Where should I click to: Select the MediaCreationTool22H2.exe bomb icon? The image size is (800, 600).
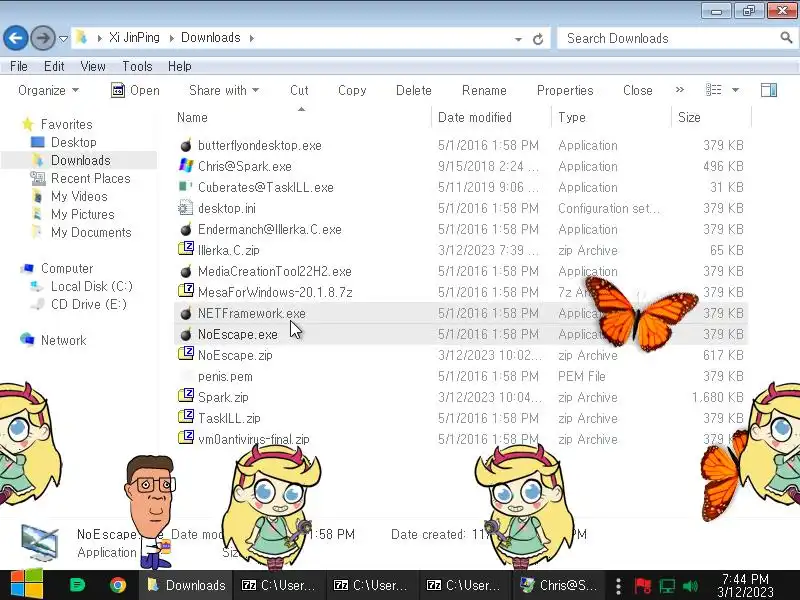(x=186, y=271)
